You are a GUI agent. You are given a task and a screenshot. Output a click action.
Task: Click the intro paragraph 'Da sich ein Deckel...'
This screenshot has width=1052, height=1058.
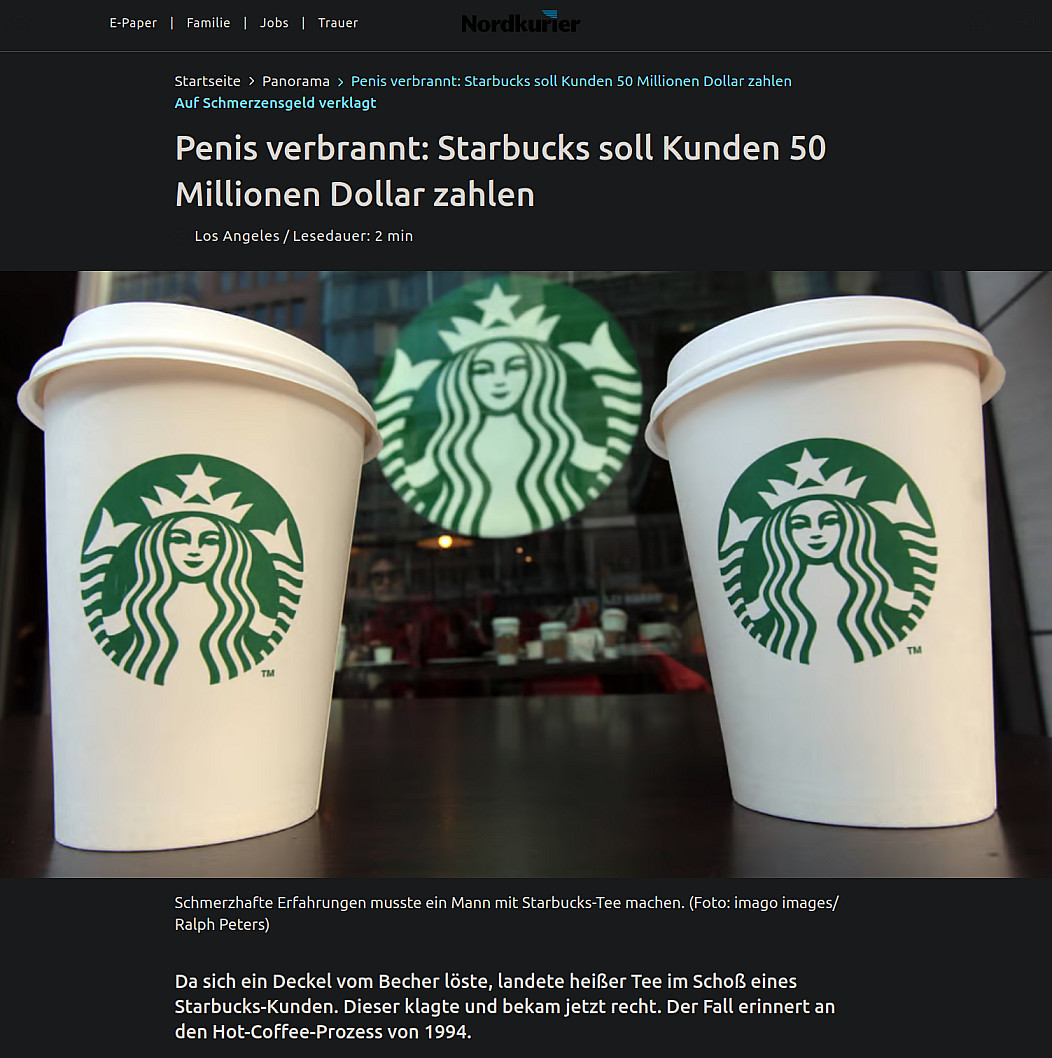click(x=505, y=1006)
